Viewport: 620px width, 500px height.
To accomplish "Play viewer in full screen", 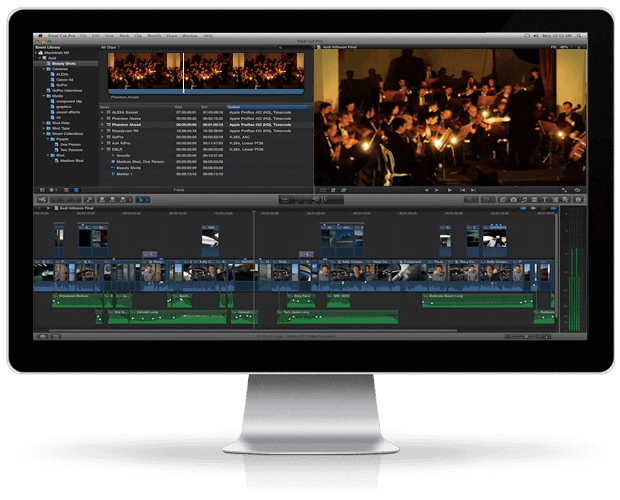I will (x=564, y=190).
